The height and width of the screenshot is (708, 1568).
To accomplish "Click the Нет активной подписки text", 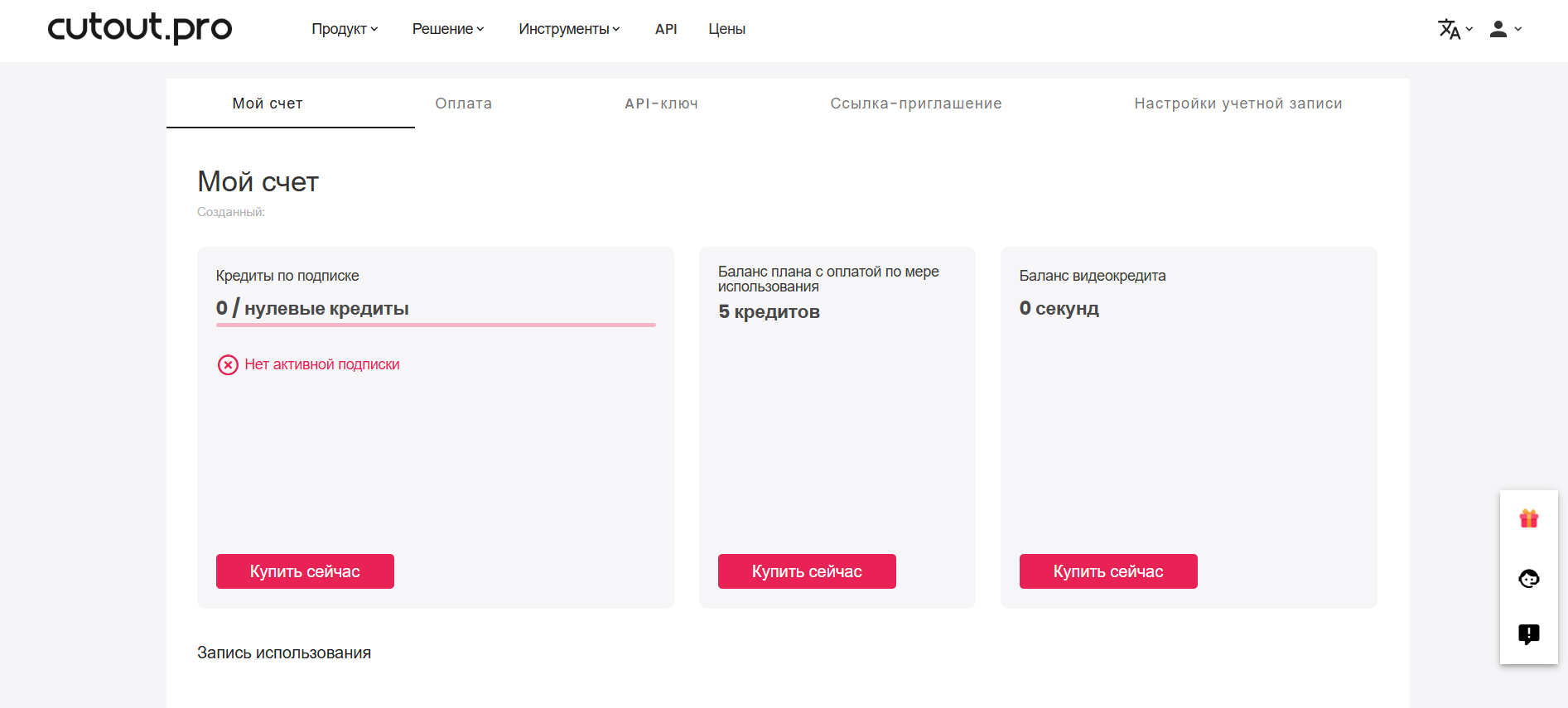I will (x=322, y=364).
